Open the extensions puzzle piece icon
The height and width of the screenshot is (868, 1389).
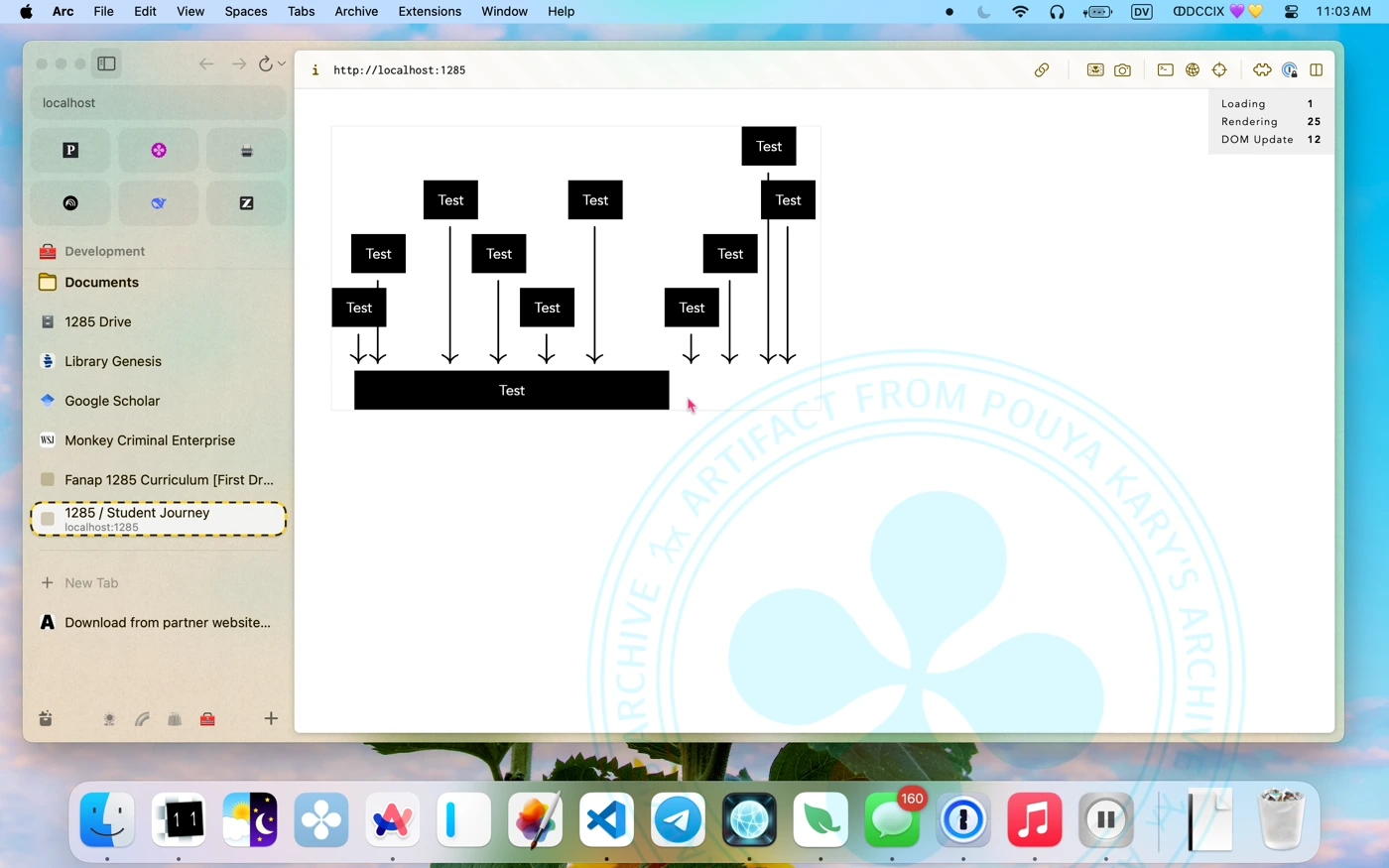pos(1262,70)
